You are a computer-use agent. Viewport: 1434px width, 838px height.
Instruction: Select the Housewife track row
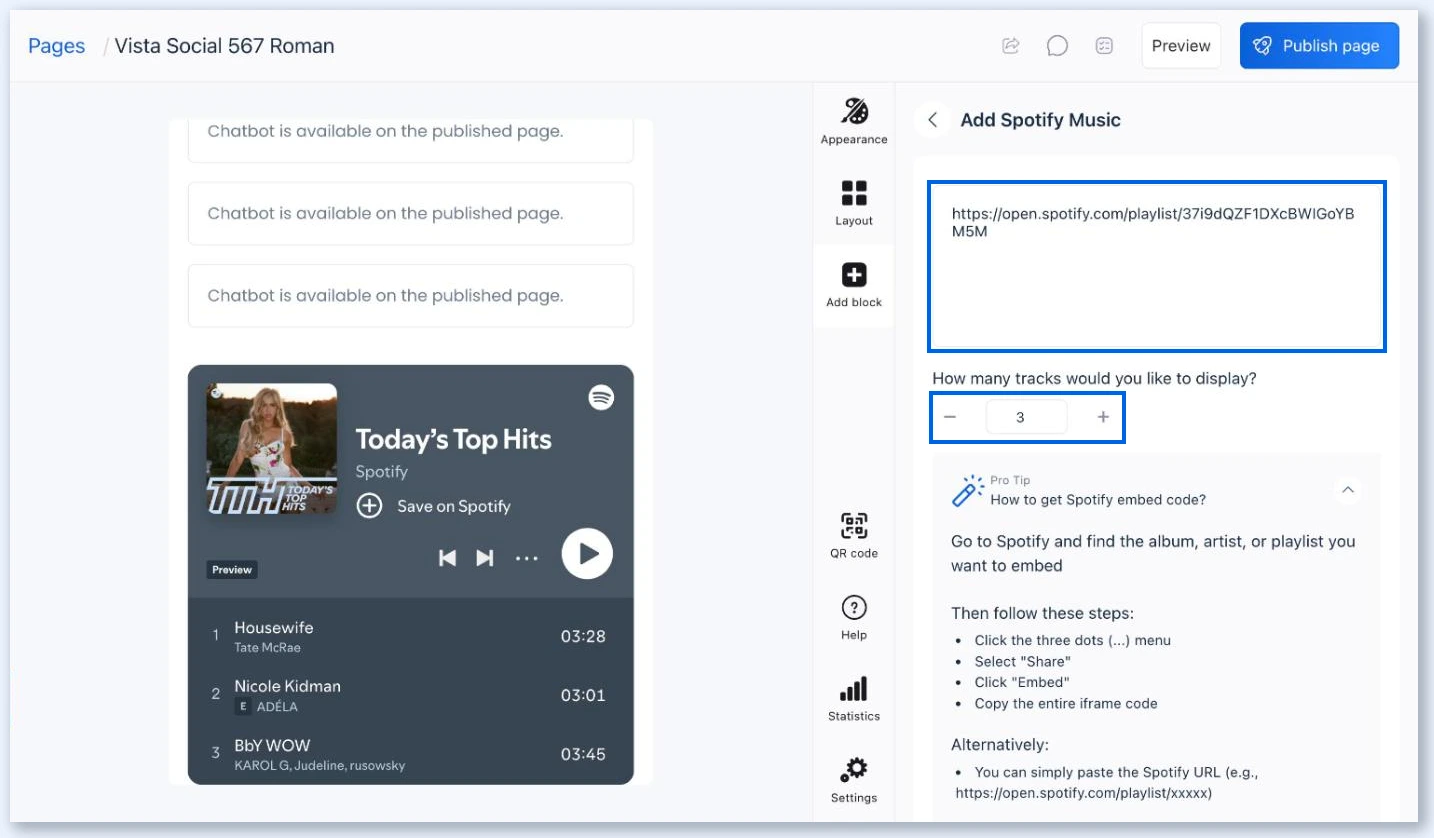coord(411,636)
